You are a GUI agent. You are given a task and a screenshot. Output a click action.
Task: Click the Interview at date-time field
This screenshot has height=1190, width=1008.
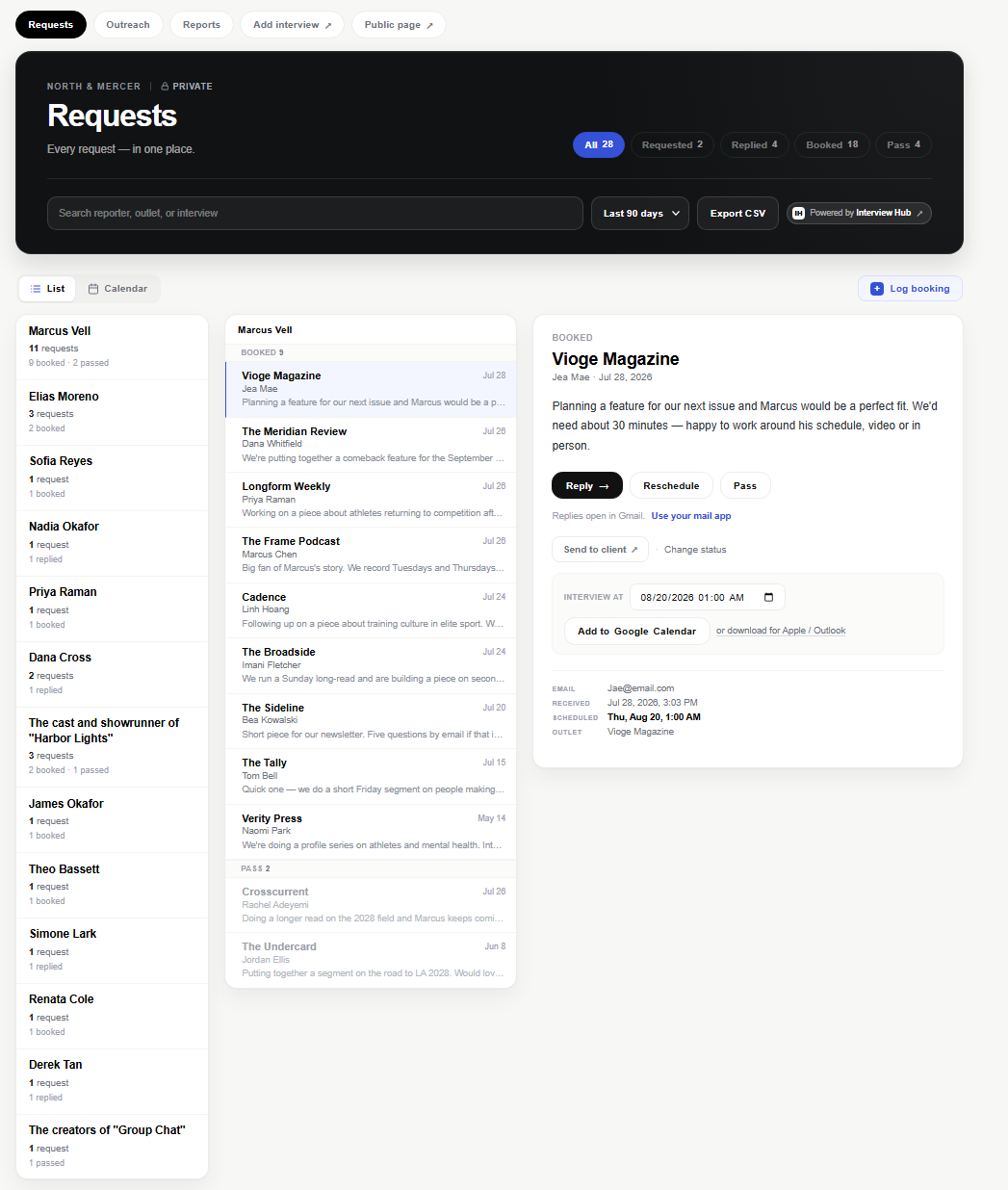click(708, 597)
